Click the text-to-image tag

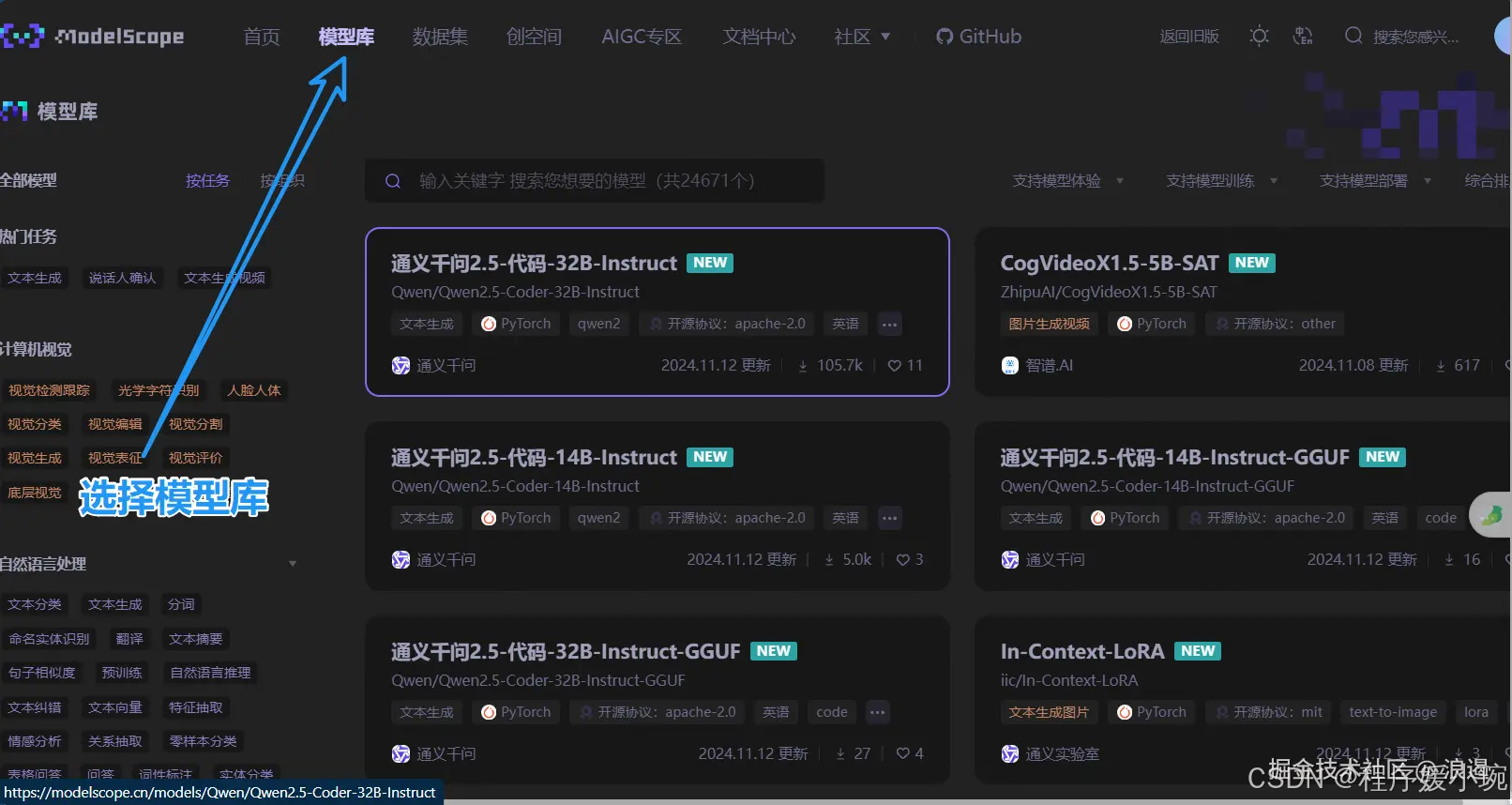coord(1393,712)
